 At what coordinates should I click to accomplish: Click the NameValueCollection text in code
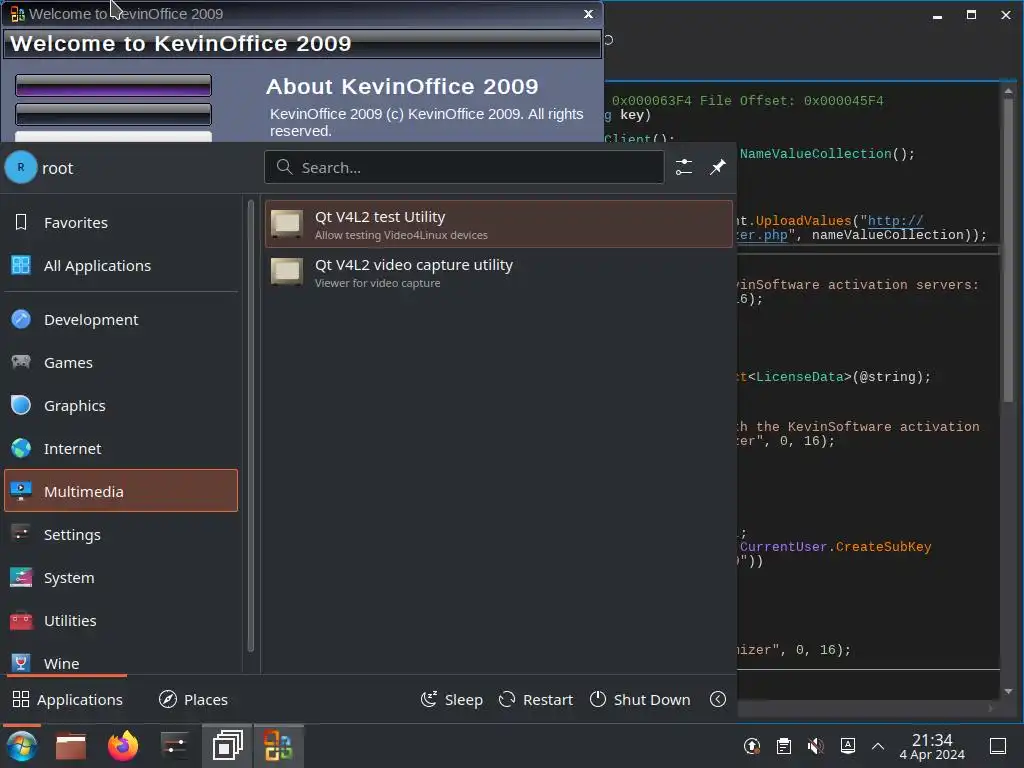pos(815,154)
